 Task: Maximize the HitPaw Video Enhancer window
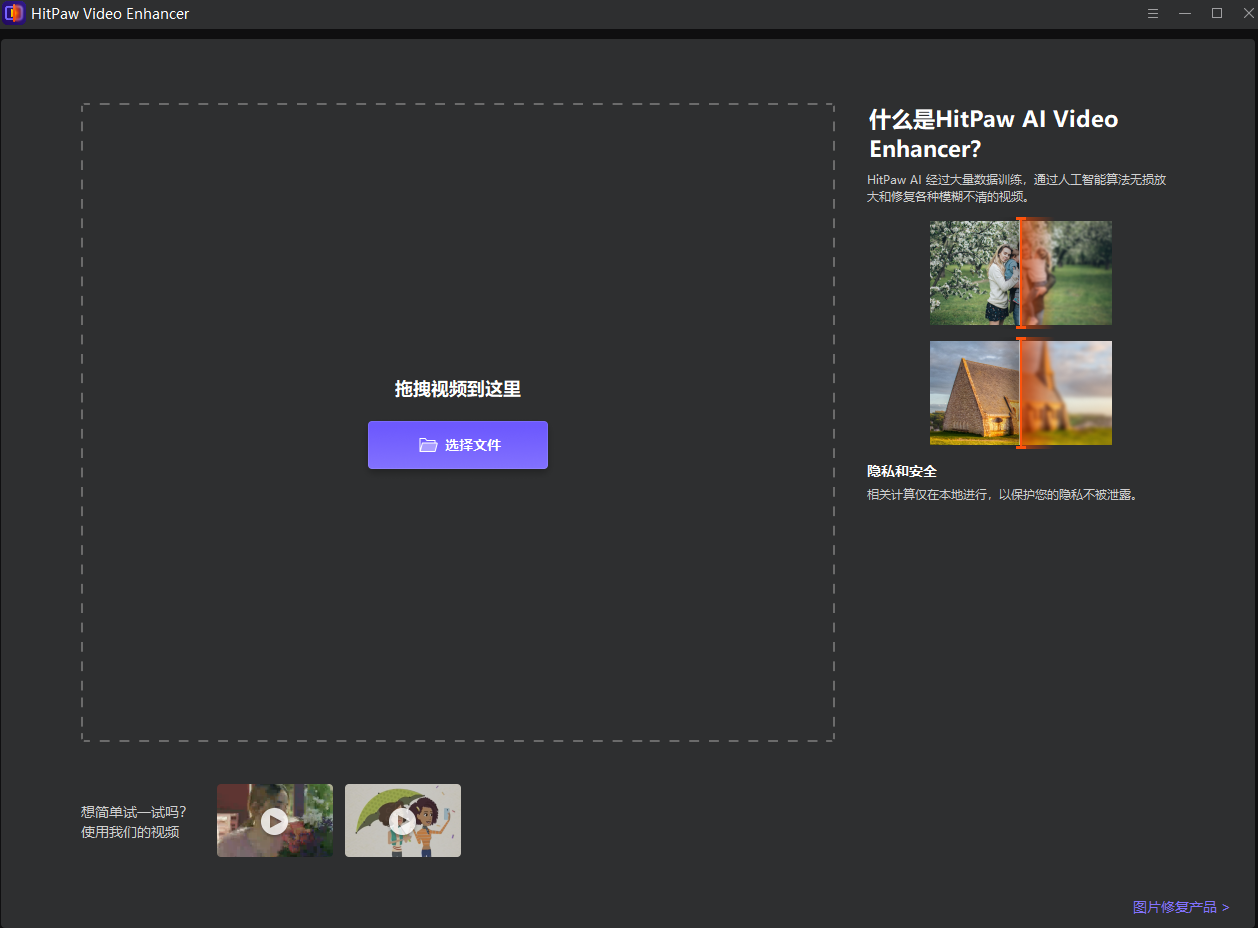point(1217,14)
